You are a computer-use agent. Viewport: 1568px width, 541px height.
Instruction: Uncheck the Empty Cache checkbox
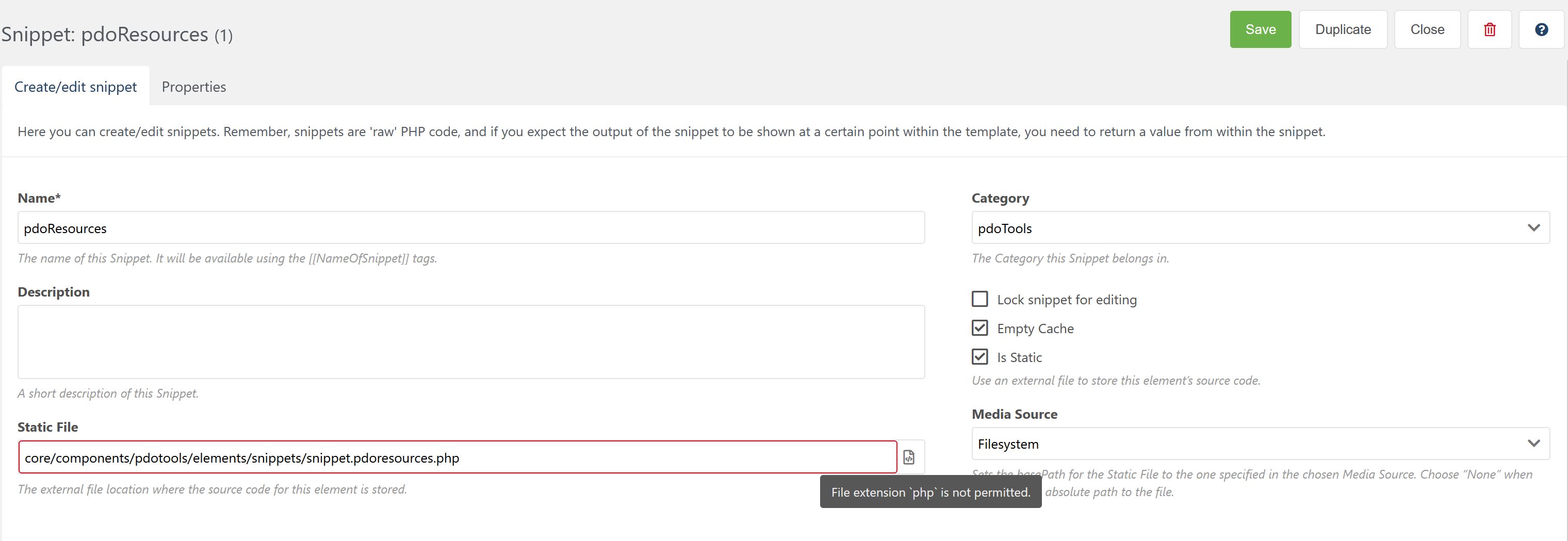pyautogui.click(x=979, y=328)
